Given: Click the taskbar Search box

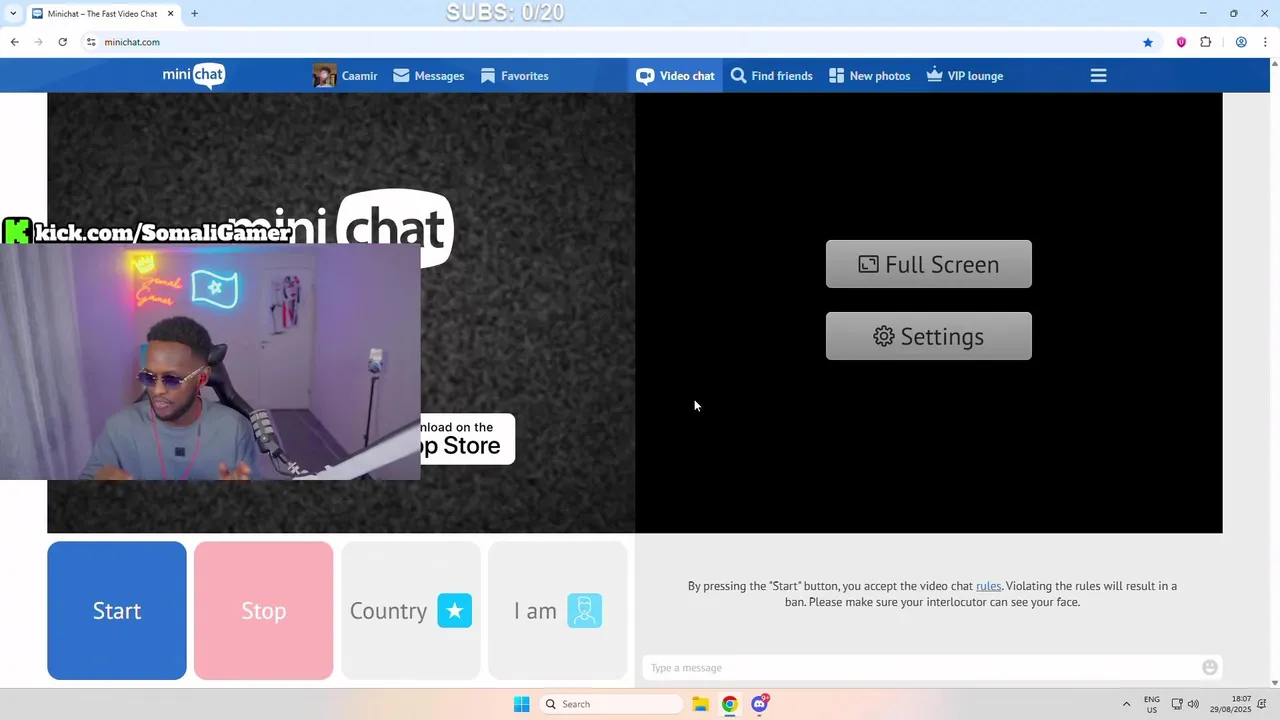Looking at the screenshot, I should click(612, 704).
